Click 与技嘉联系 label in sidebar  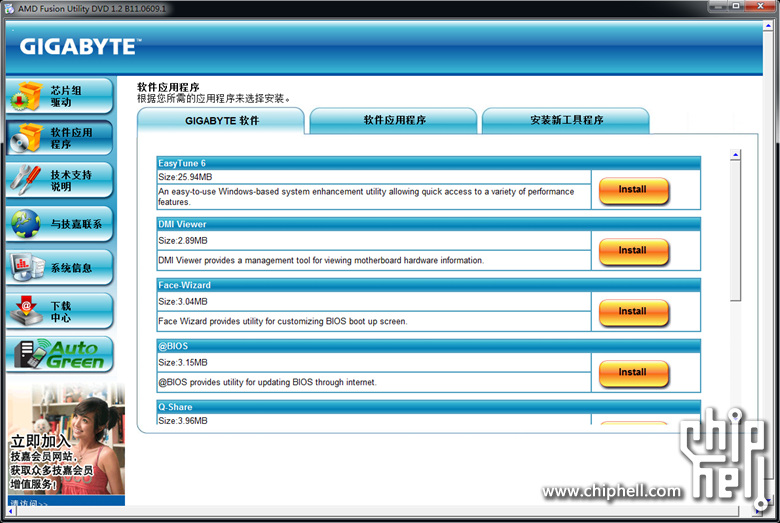pyautogui.click(x=76, y=224)
